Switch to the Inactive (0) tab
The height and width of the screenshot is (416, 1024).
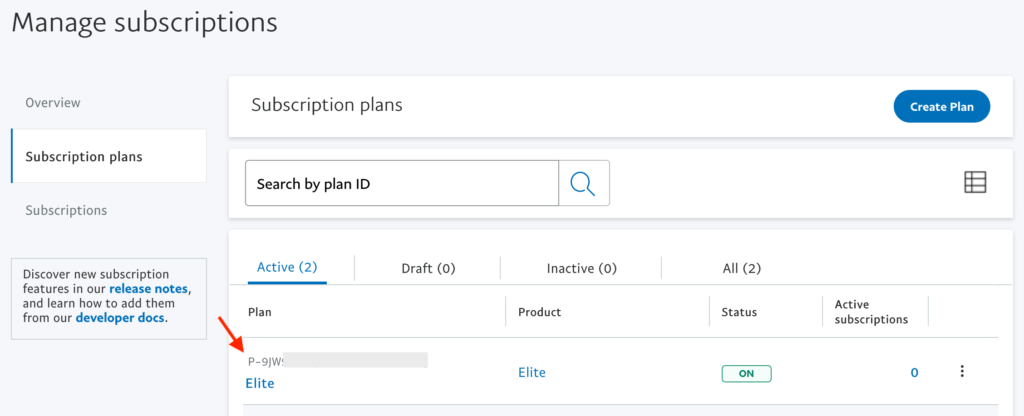point(582,268)
